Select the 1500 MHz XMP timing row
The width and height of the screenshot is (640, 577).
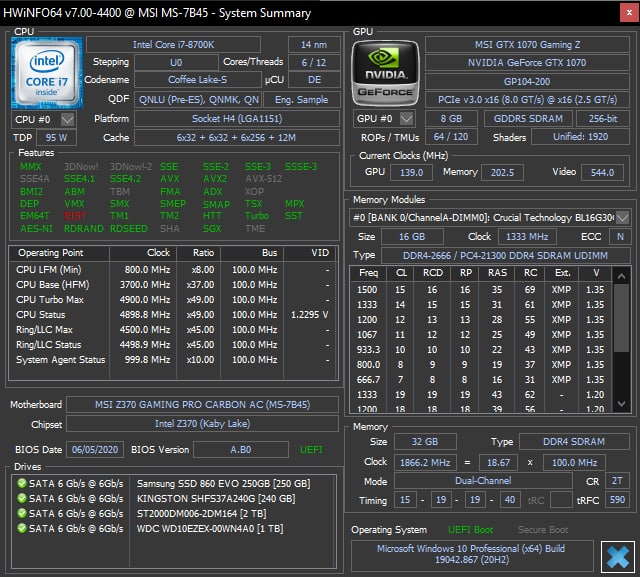coord(481,290)
